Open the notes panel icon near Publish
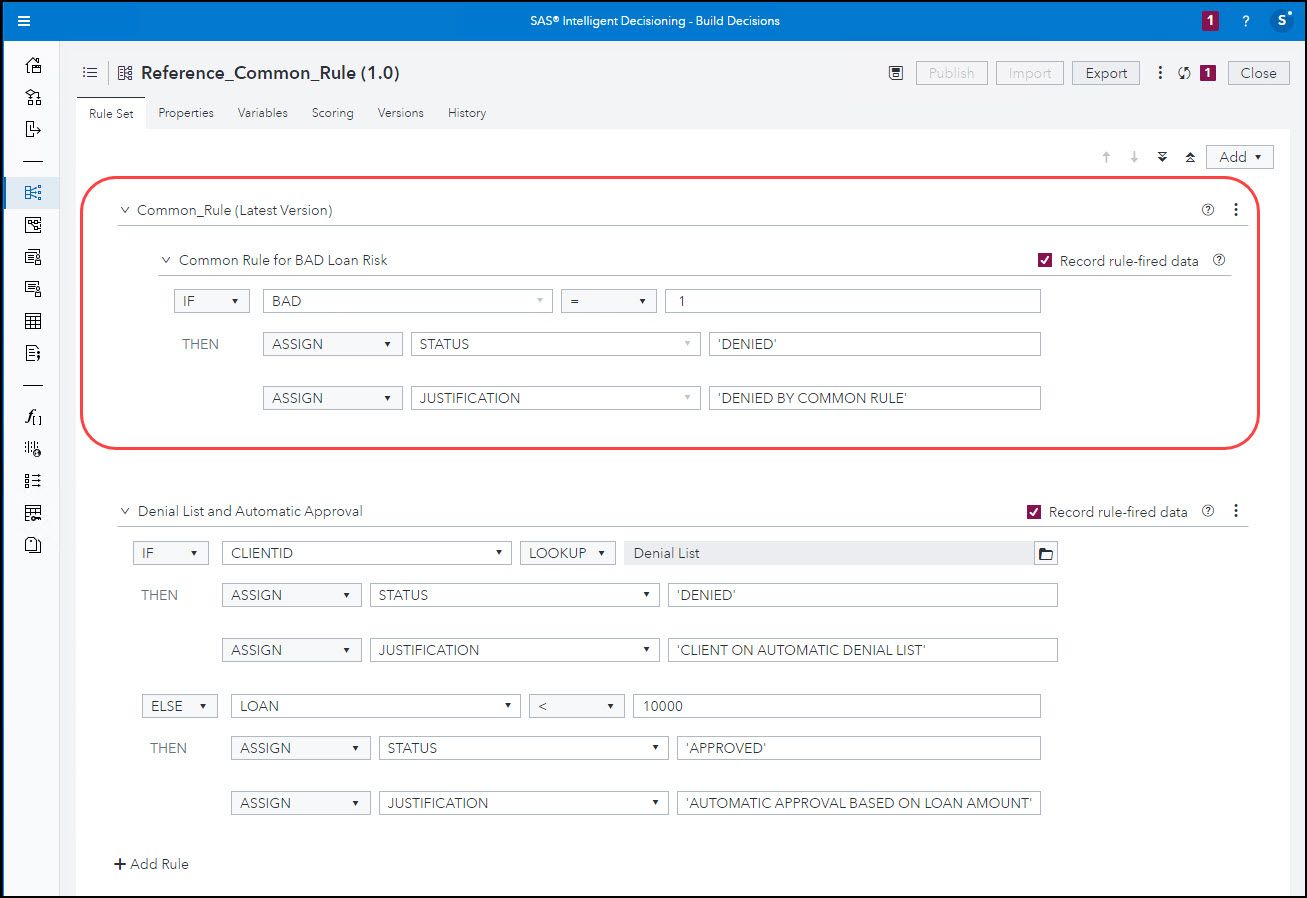Viewport: 1307px width, 898px height. 895,73
